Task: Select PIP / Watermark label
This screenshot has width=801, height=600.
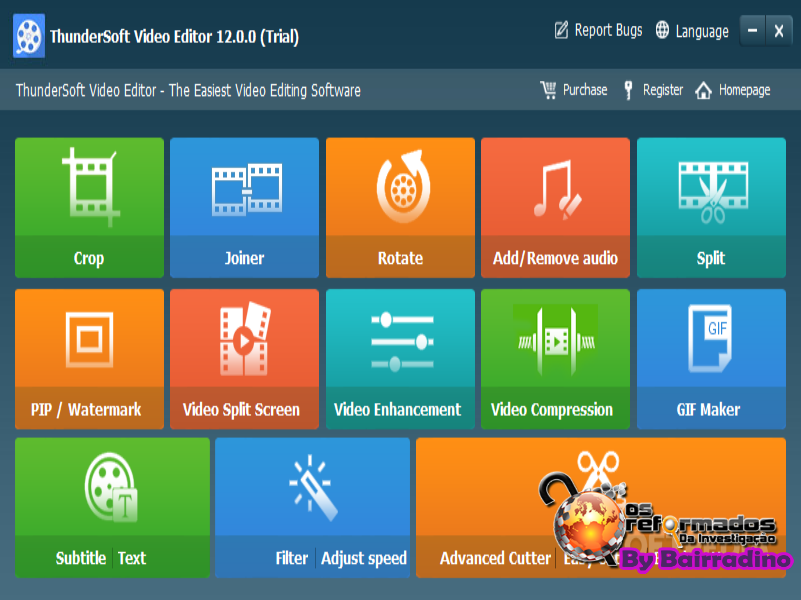Action: 86,410
